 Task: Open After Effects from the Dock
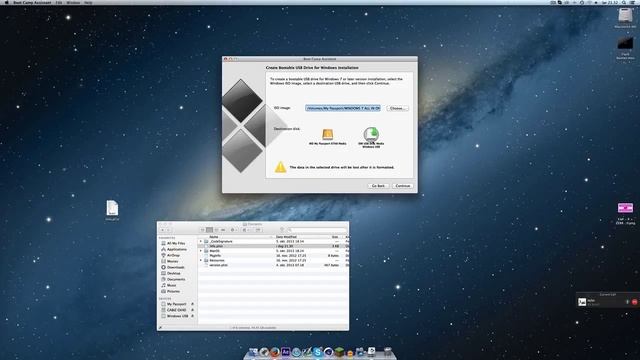pos(285,352)
